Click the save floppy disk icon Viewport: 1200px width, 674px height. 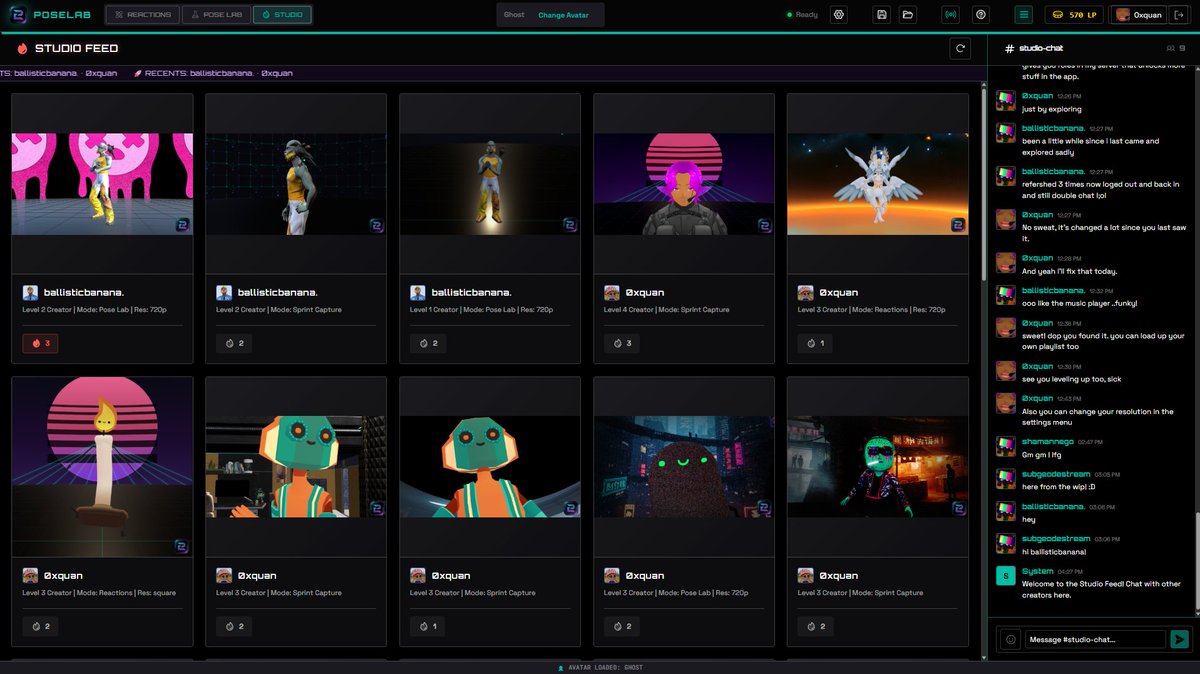[x=881, y=15]
